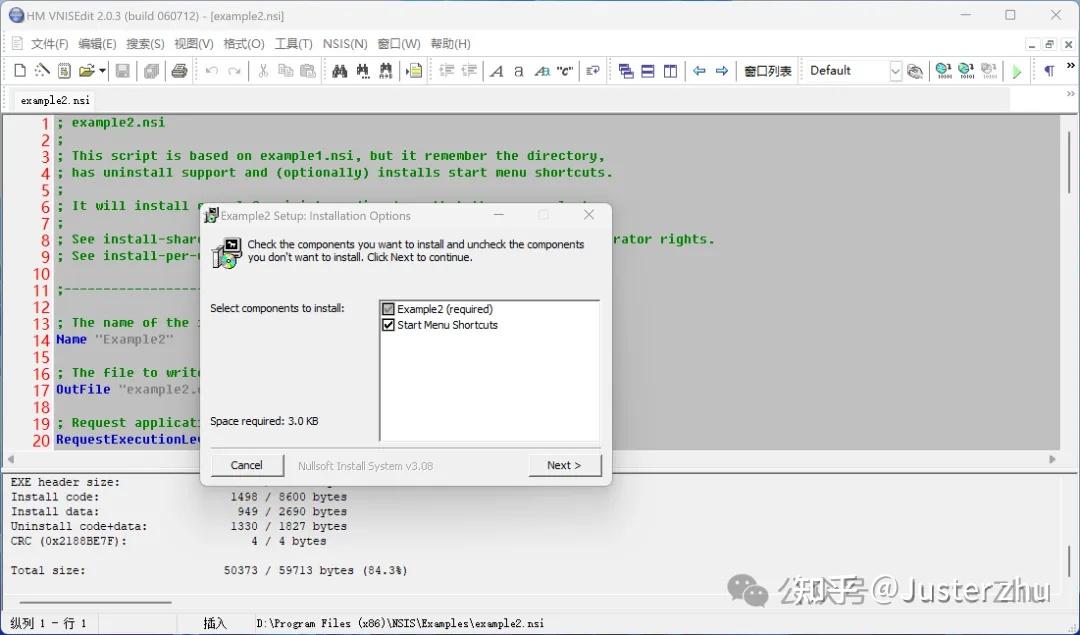
Task: Toggle show special characters pilcrow icon
Action: (1049, 71)
